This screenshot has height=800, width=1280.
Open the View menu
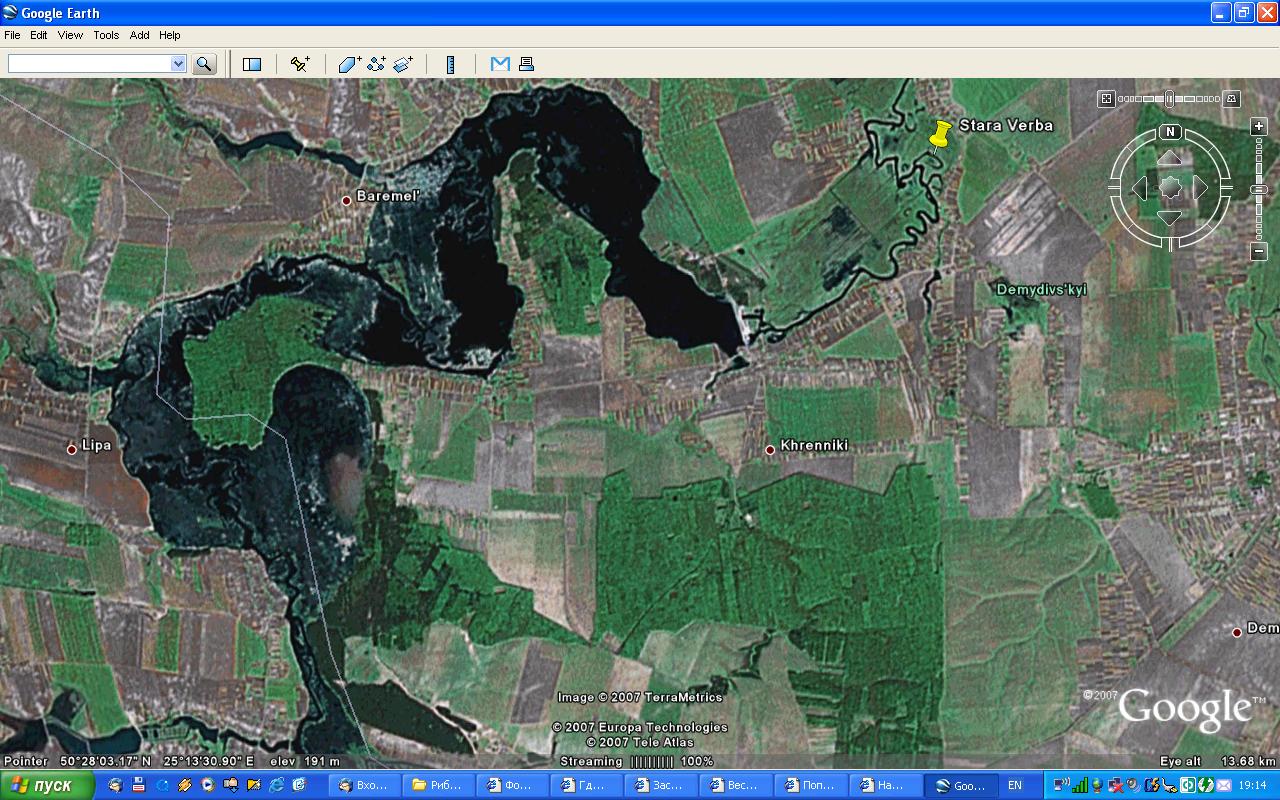[70, 35]
